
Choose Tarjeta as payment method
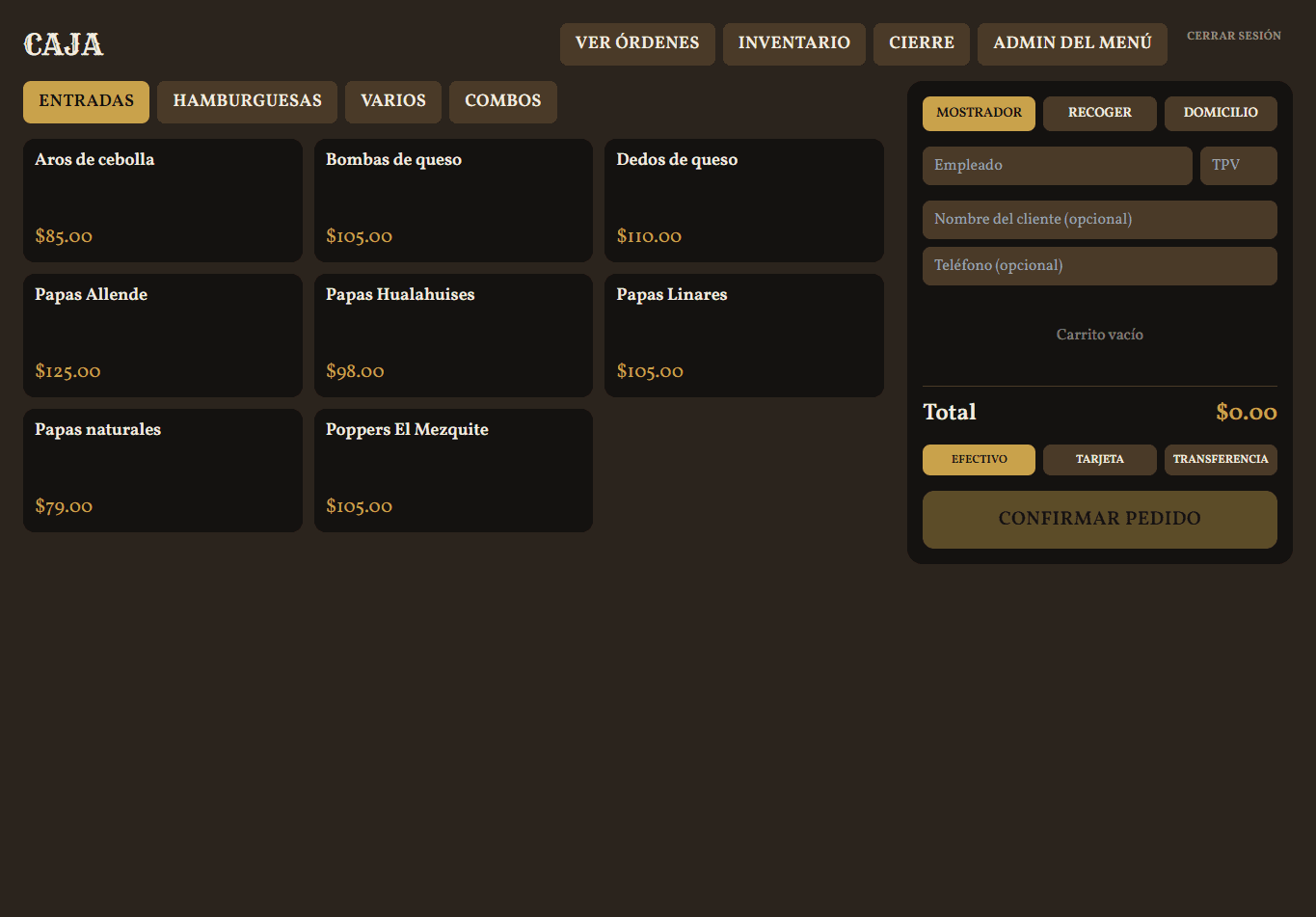tap(1100, 460)
